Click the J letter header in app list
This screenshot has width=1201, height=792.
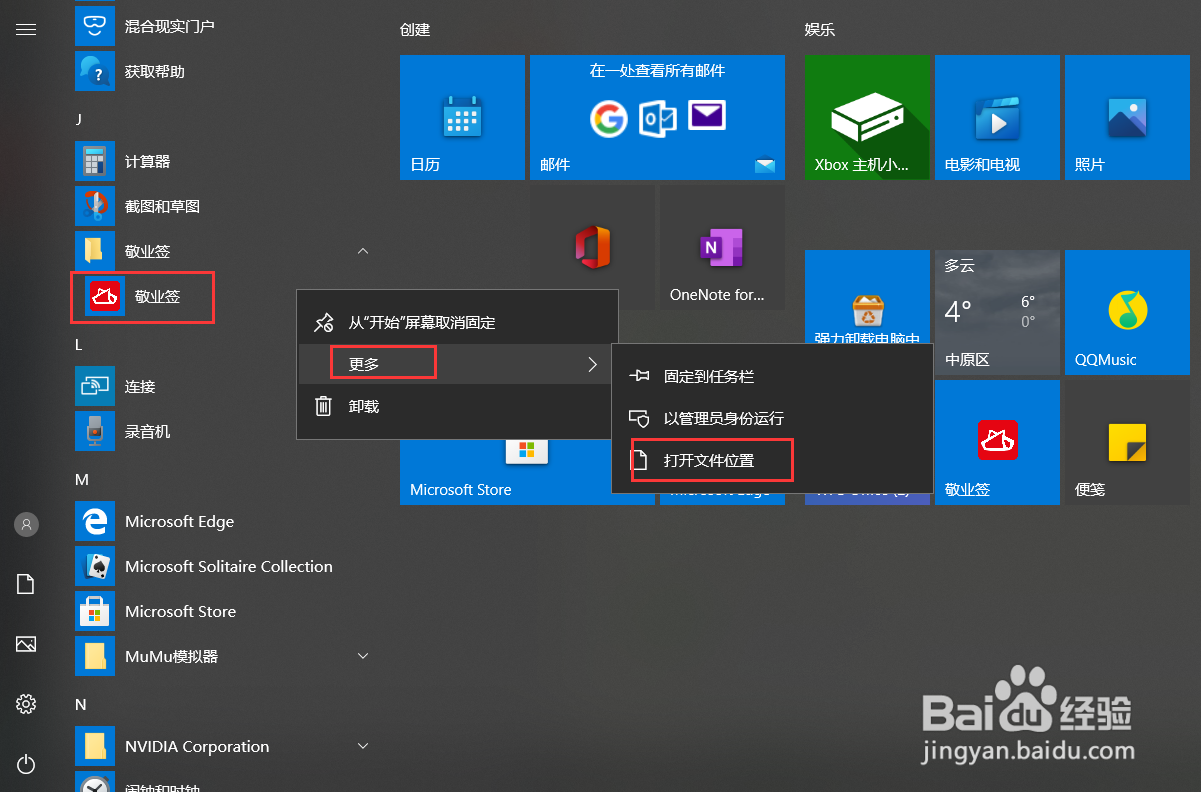pos(78,119)
